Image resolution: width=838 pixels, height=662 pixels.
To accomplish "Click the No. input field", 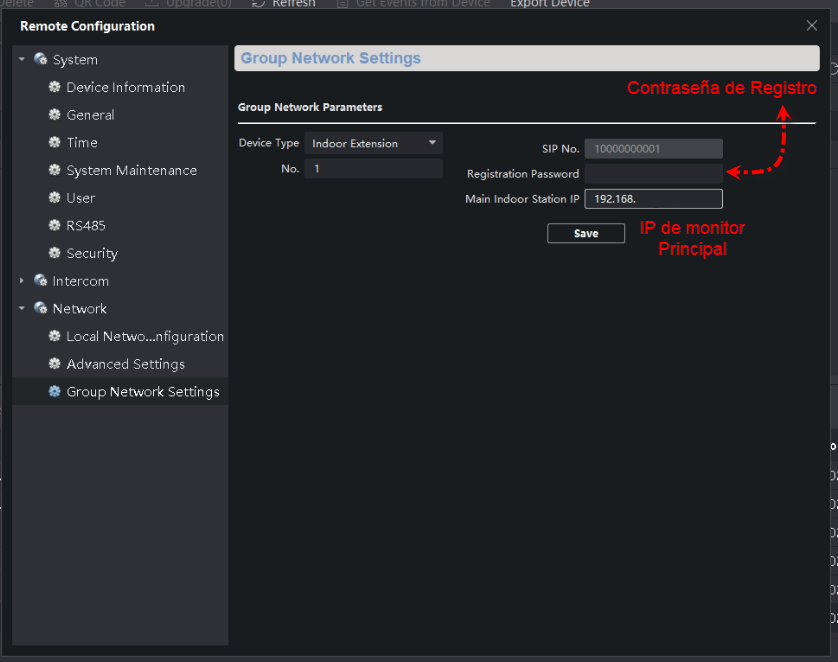I will [374, 169].
